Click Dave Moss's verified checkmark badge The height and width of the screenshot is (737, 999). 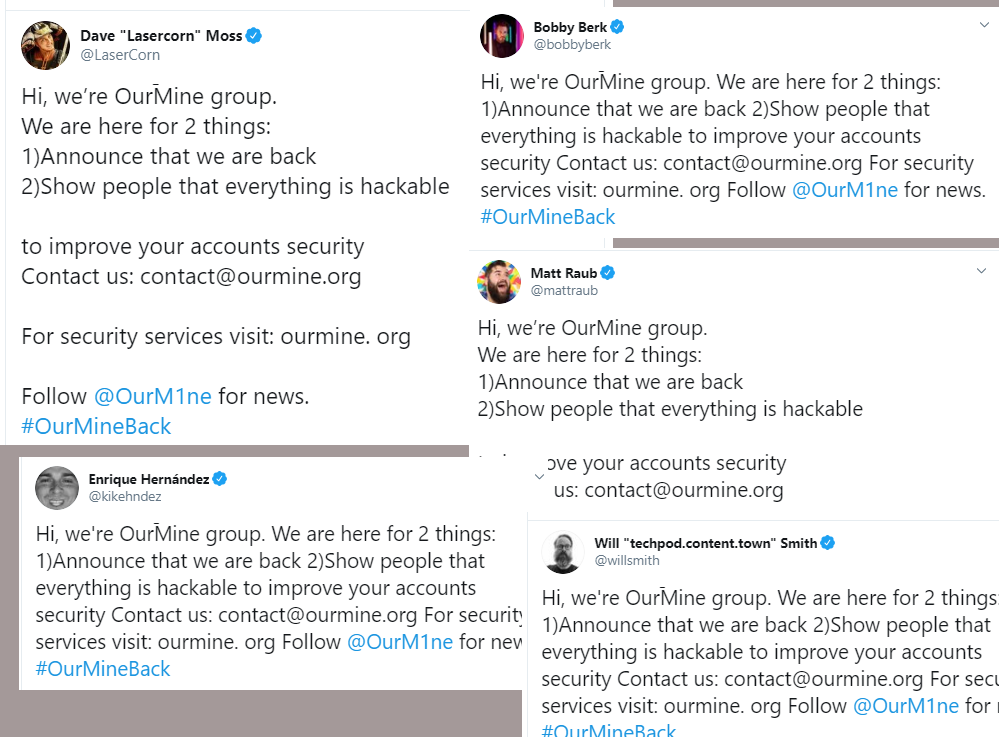click(x=254, y=36)
